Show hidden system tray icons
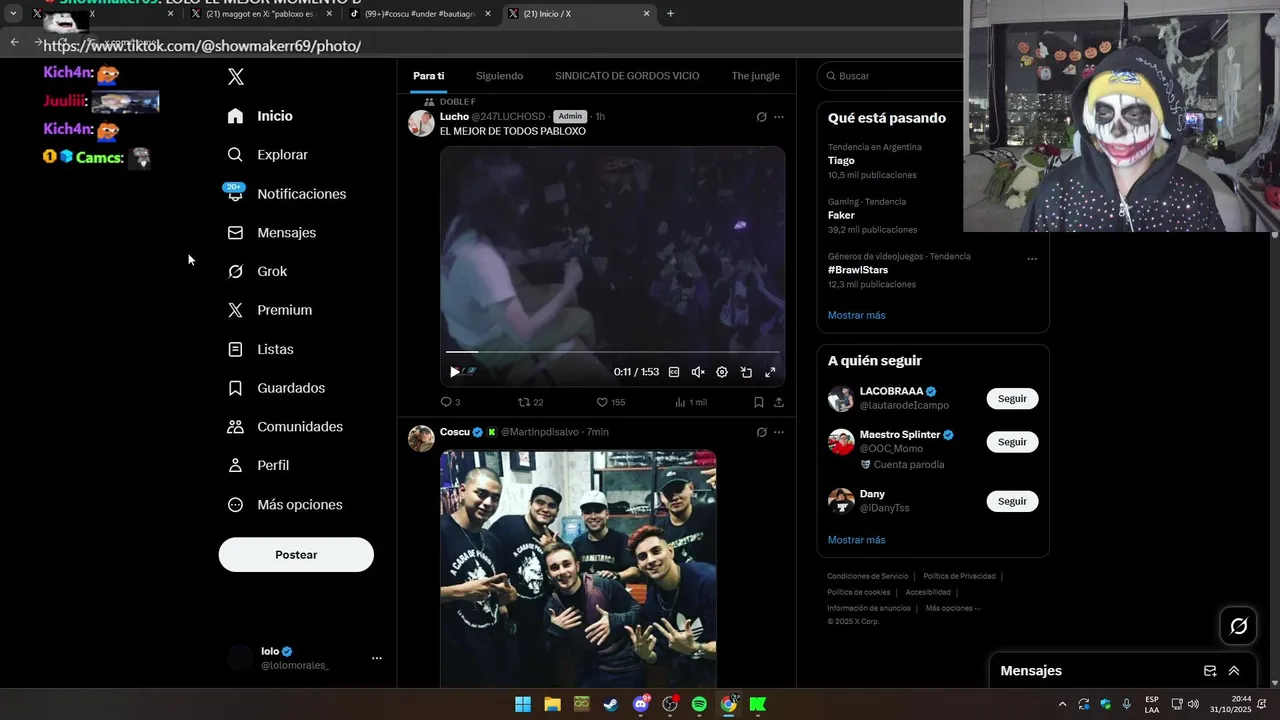 pos(1062,704)
